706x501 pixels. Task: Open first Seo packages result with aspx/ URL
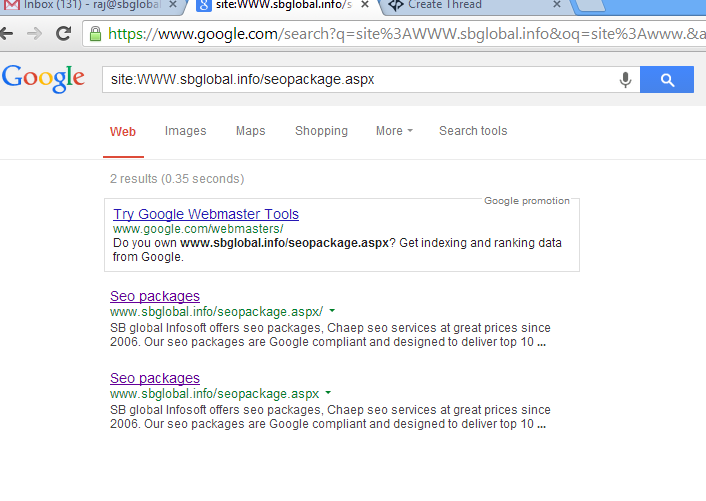point(155,297)
